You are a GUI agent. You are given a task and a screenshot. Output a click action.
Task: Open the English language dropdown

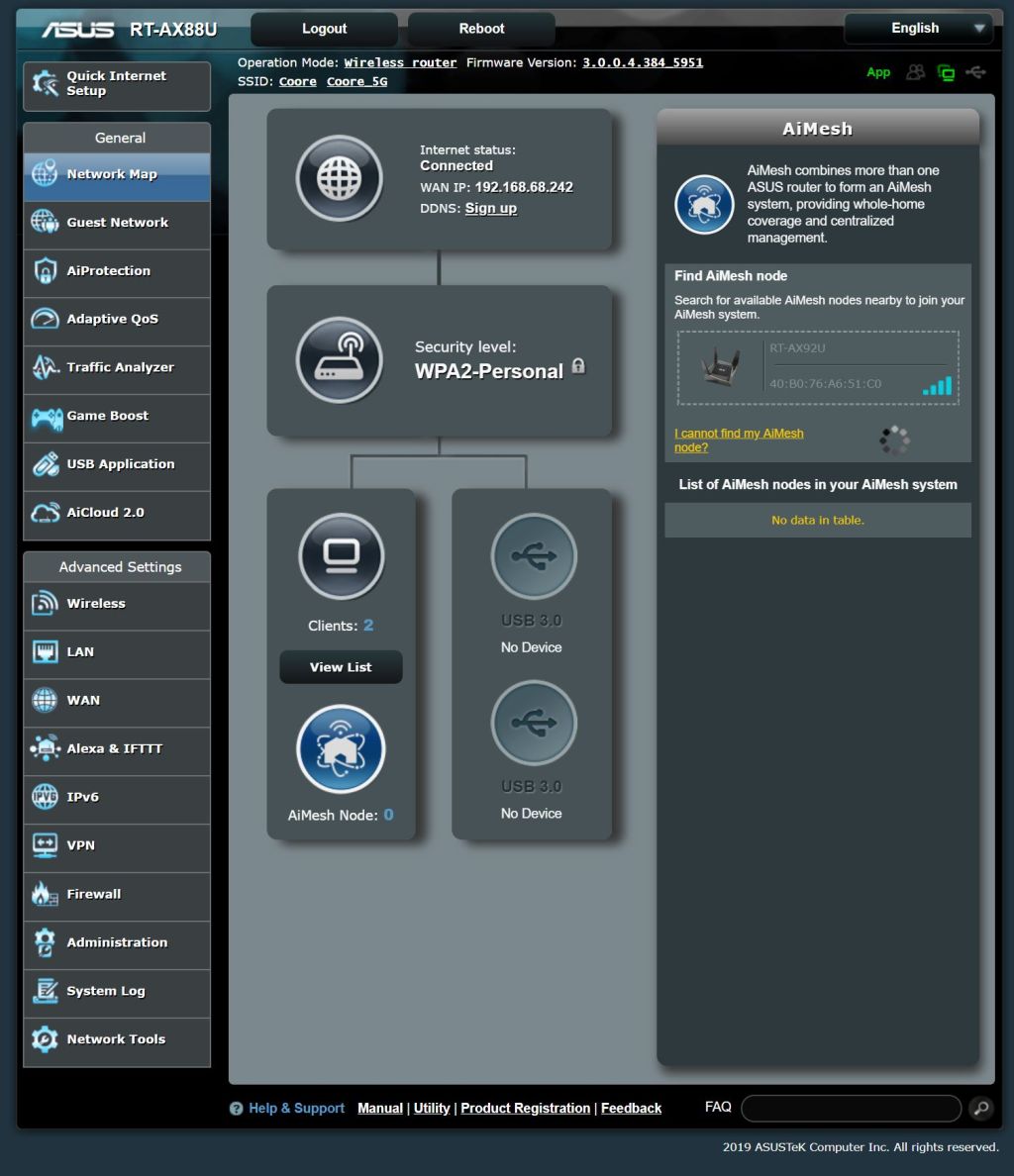pyautogui.click(x=919, y=29)
